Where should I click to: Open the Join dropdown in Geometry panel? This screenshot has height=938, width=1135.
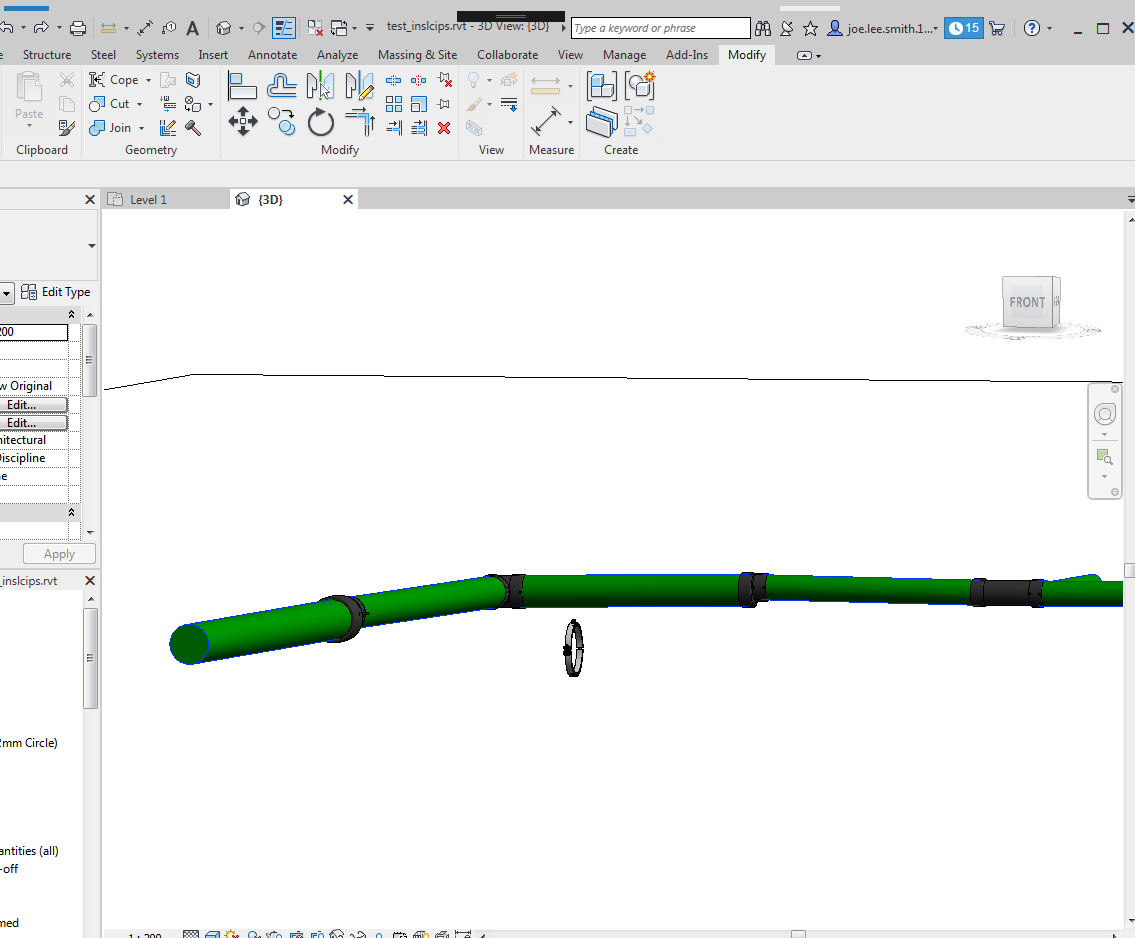tap(141, 128)
